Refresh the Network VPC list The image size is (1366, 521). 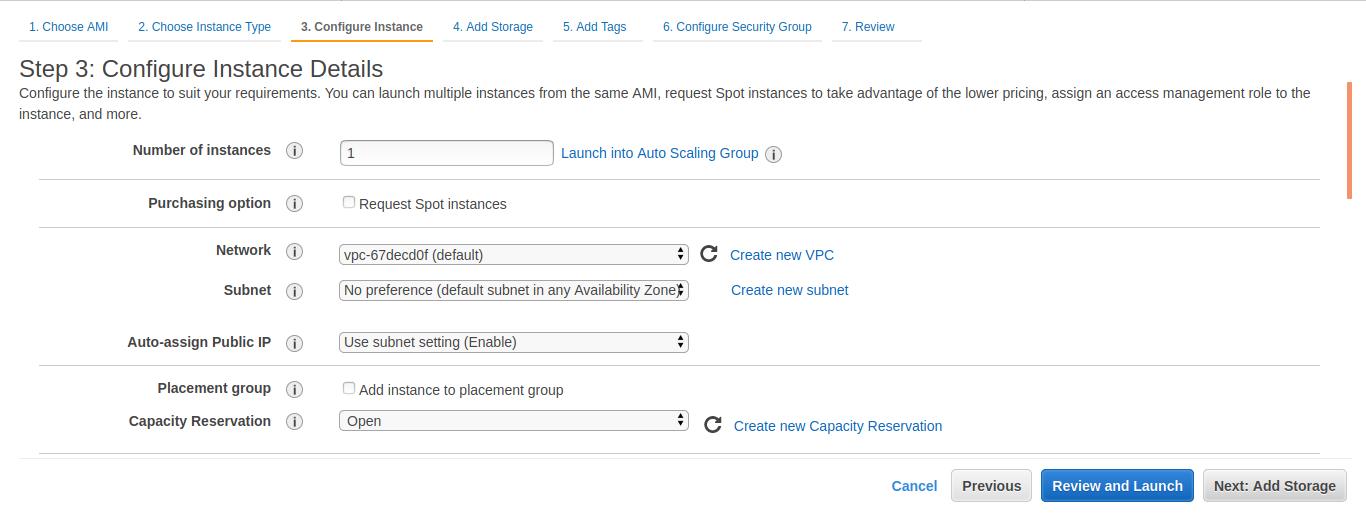pos(709,254)
